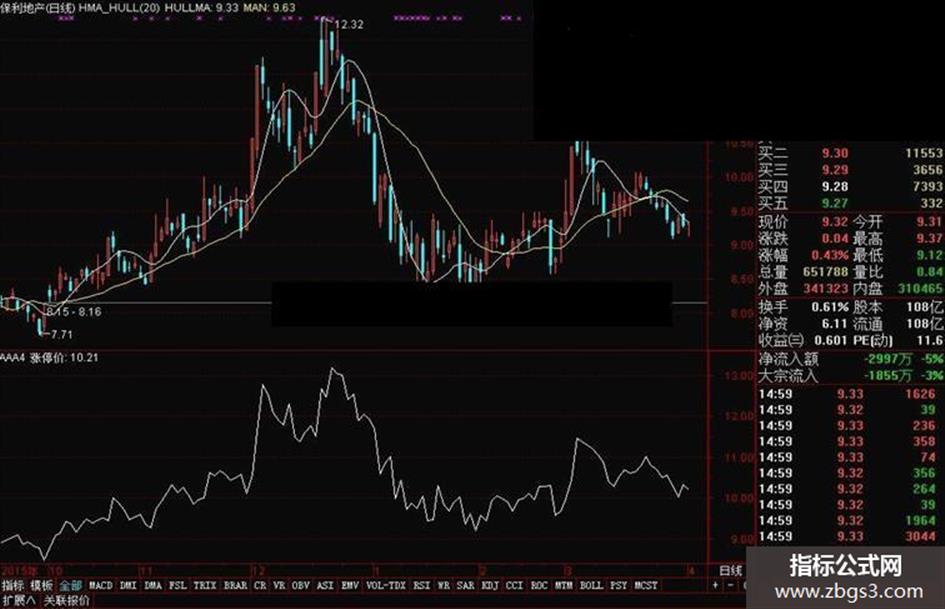The image size is (945, 609).
Task: Display the CCI indicator
Action: click(x=515, y=585)
